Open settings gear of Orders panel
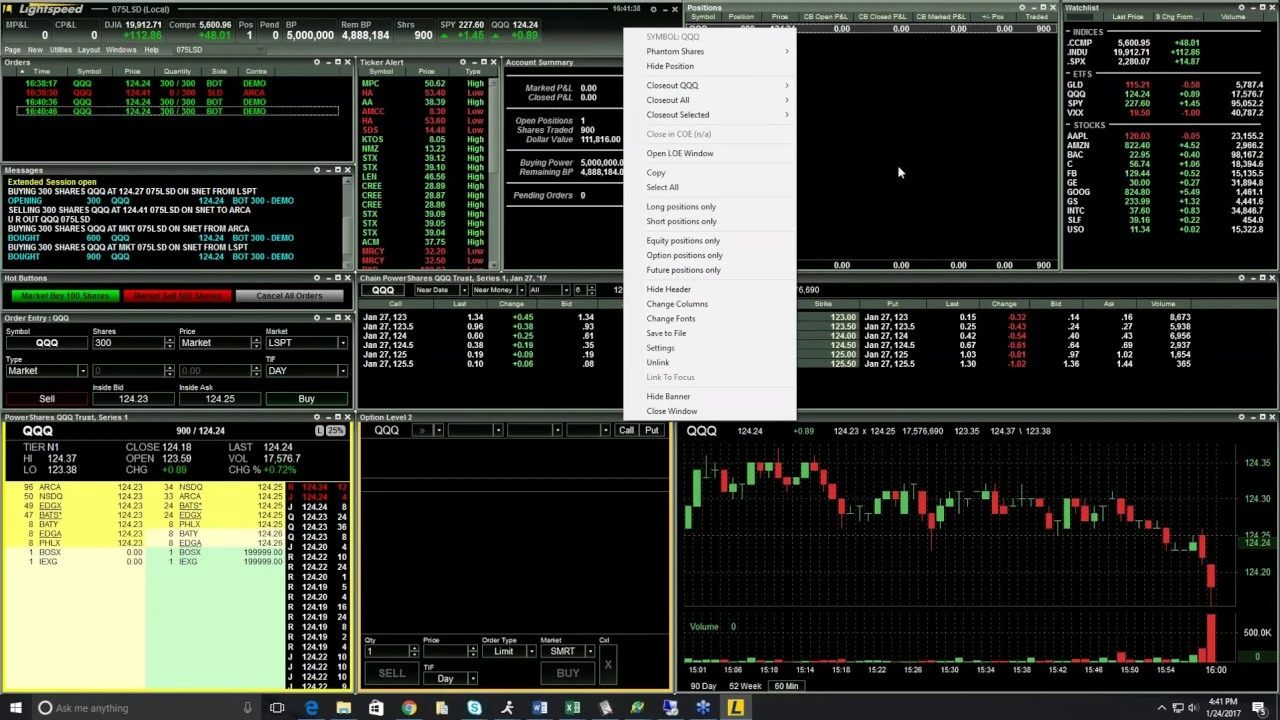Viewport: 1280px width, 720px height. [317, 62]
